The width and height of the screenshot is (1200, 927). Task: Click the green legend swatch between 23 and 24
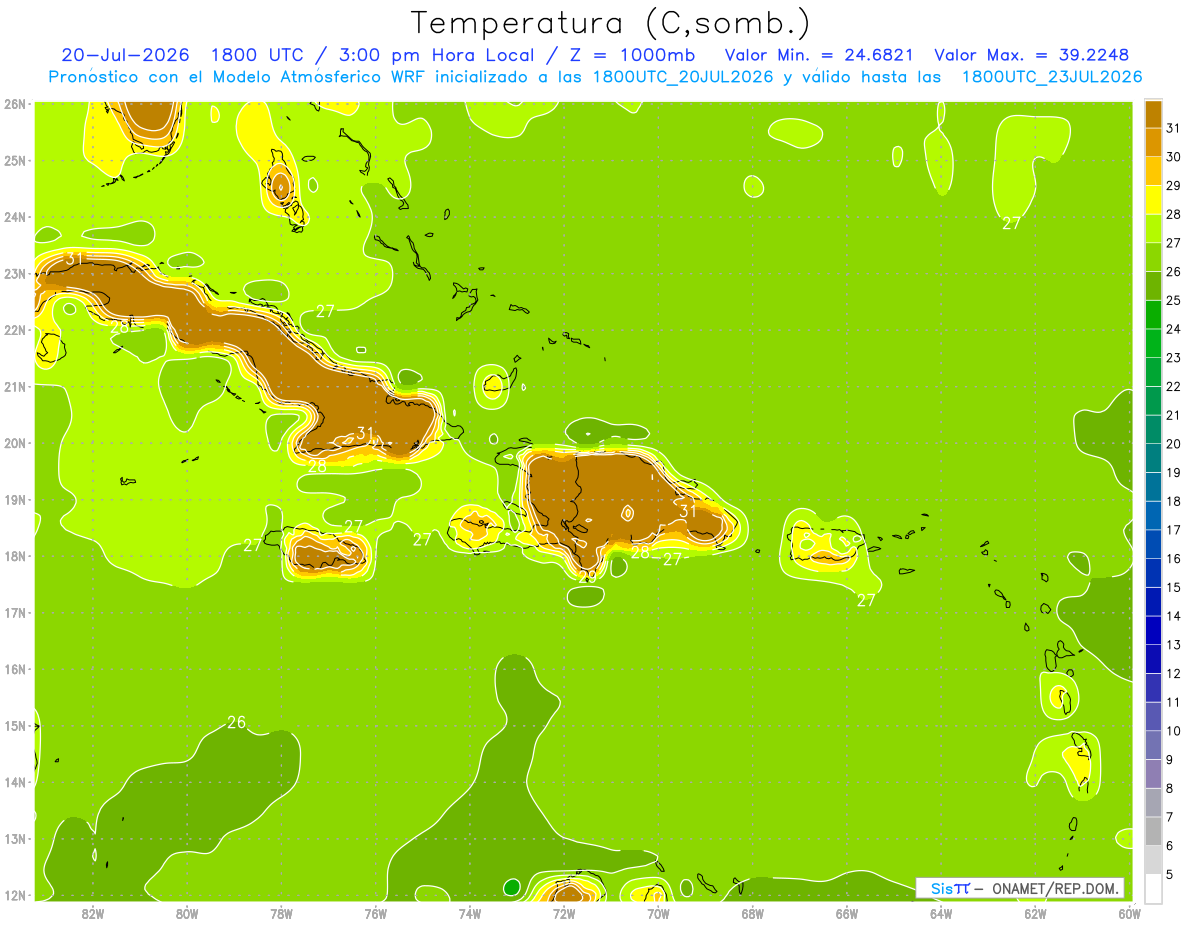click(x=1153, y=343)
